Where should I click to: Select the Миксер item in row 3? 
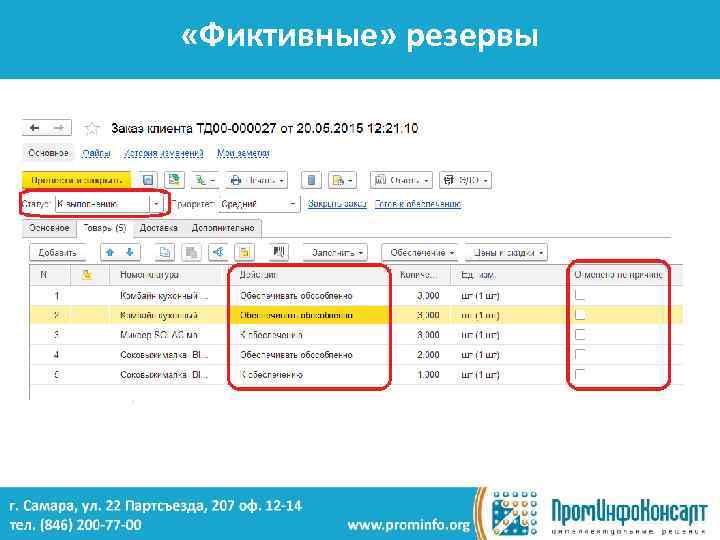coord(159,335)
